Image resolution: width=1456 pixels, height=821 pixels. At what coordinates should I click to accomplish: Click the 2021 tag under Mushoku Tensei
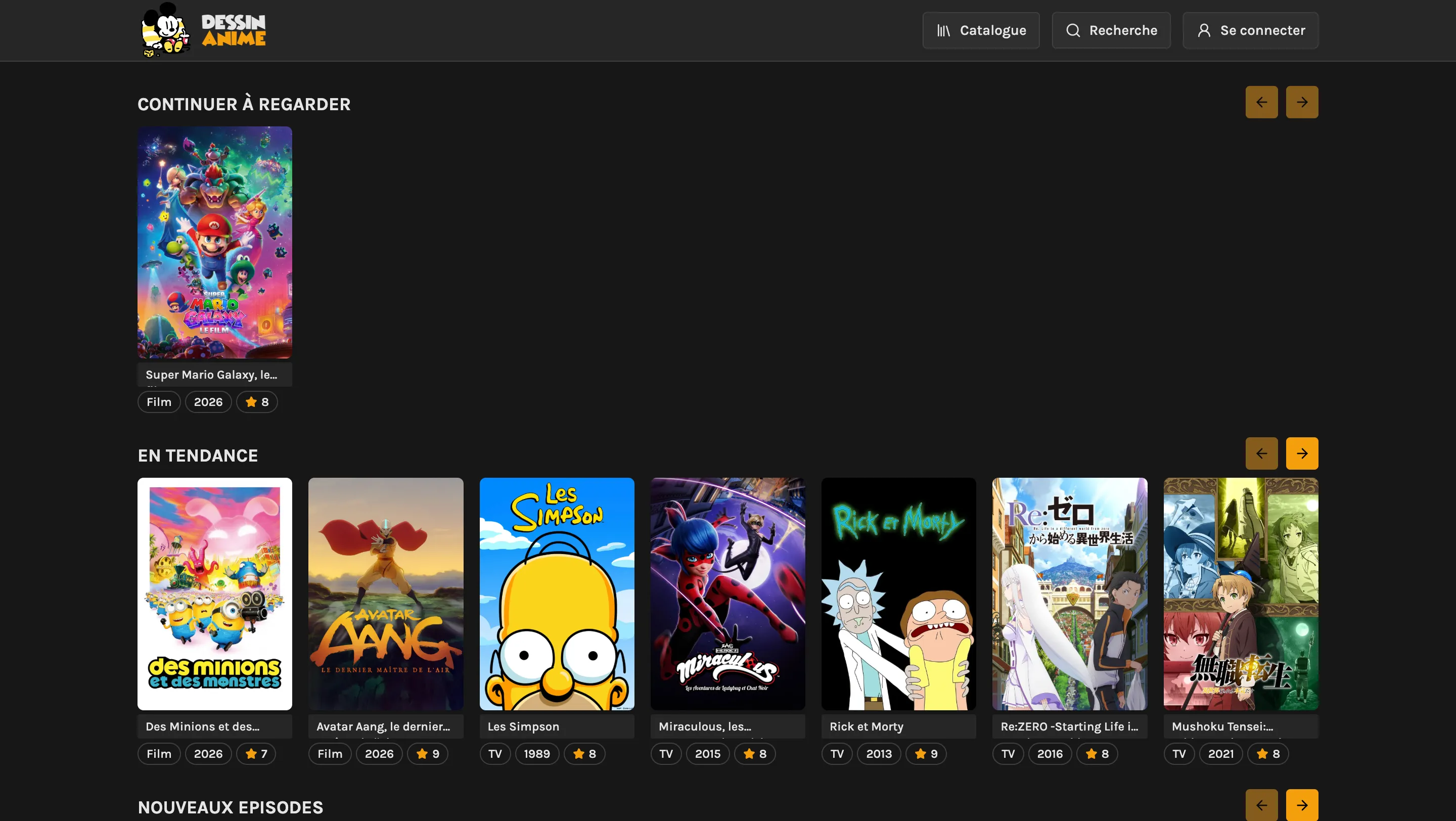coord(1221,754)
